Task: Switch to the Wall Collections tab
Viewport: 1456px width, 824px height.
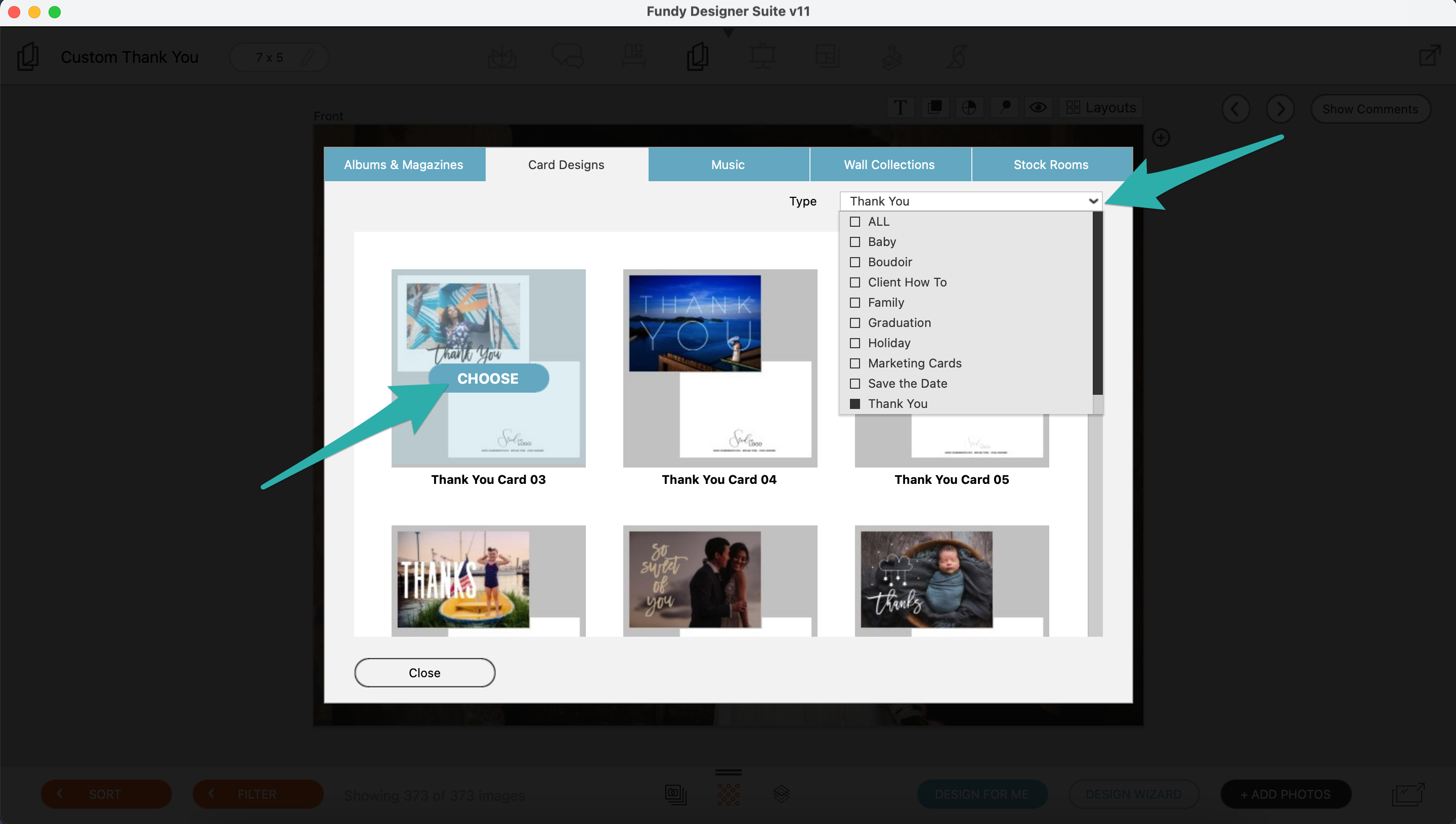Action: point(889,164)
